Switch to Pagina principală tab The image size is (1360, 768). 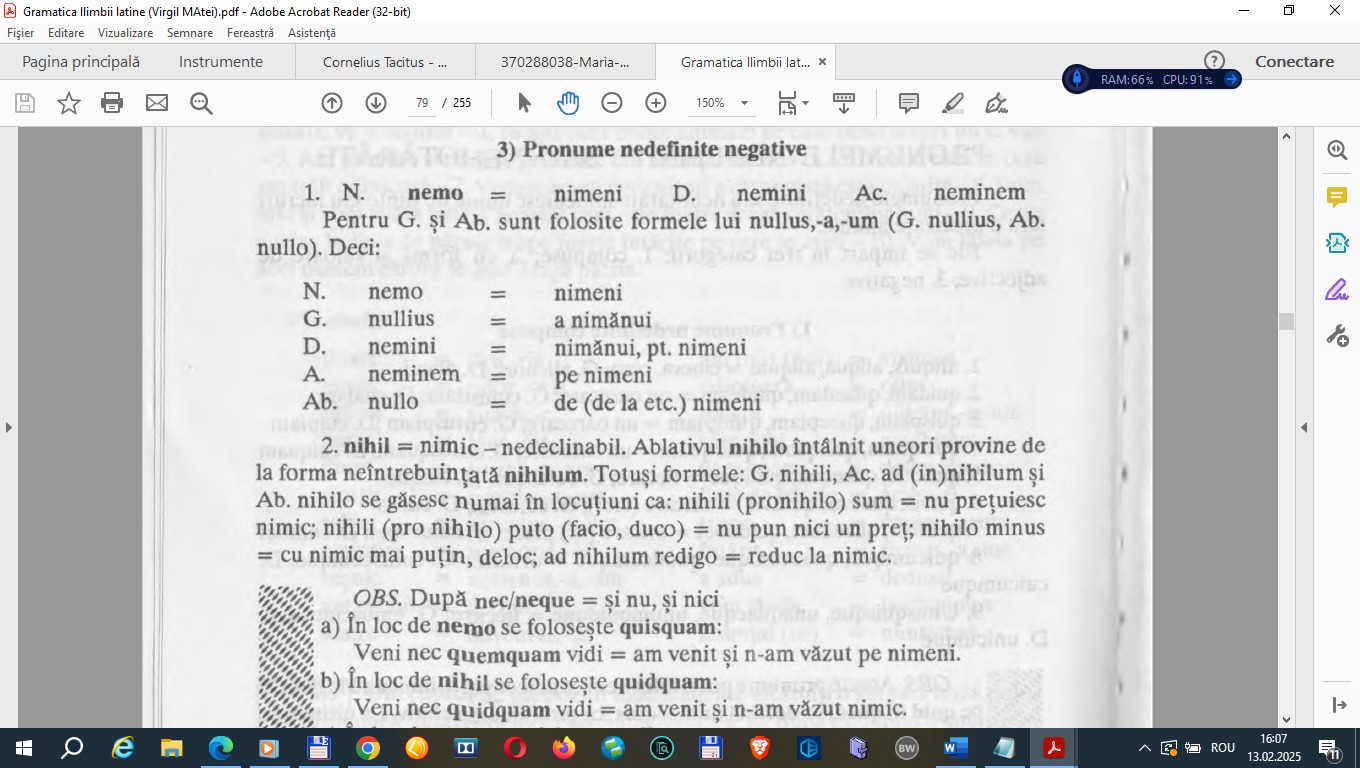pyautogui.click(x=81, y=62)
